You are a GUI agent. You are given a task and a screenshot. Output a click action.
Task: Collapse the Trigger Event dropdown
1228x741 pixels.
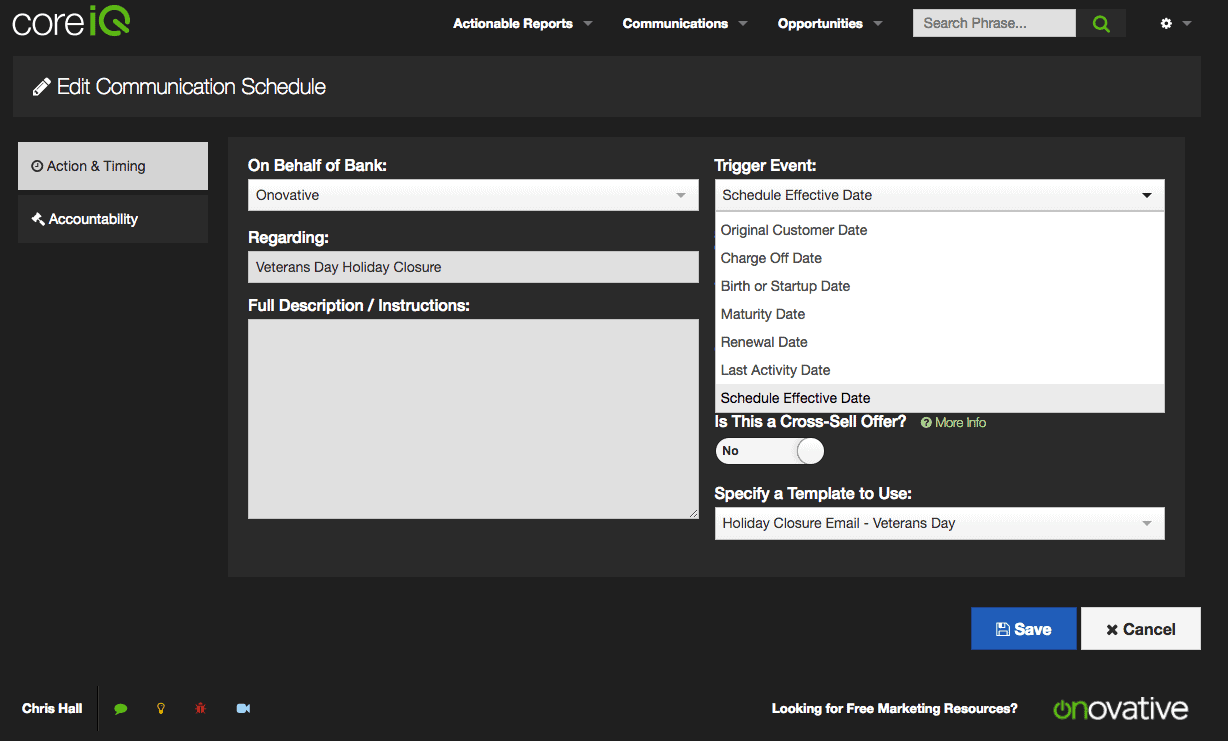click(x=939, y=195)
